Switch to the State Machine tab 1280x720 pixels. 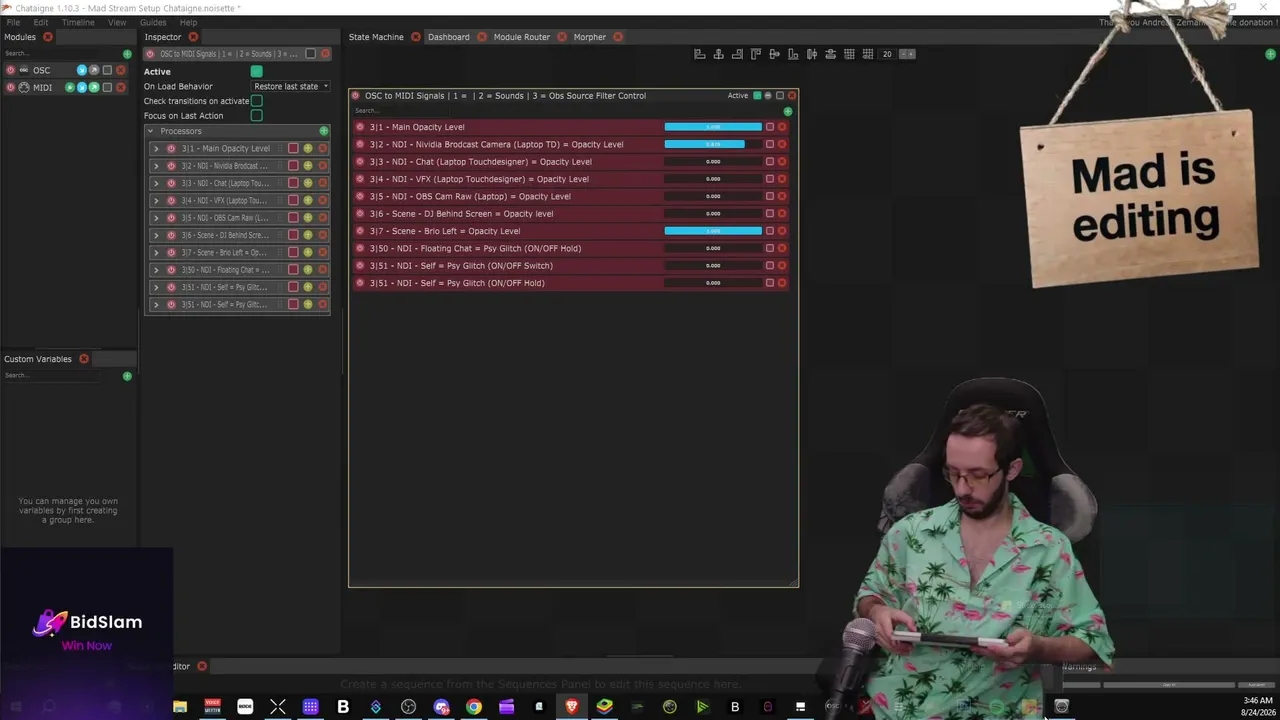376,37
